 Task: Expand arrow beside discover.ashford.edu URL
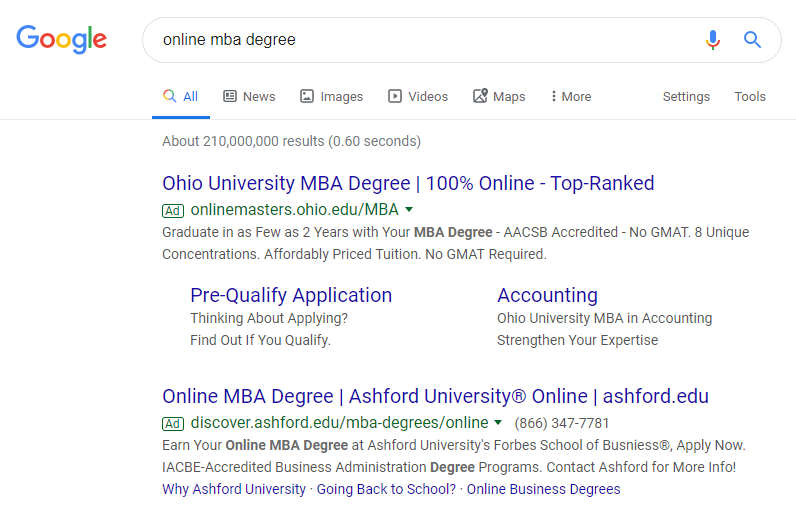tap(498, 423)
